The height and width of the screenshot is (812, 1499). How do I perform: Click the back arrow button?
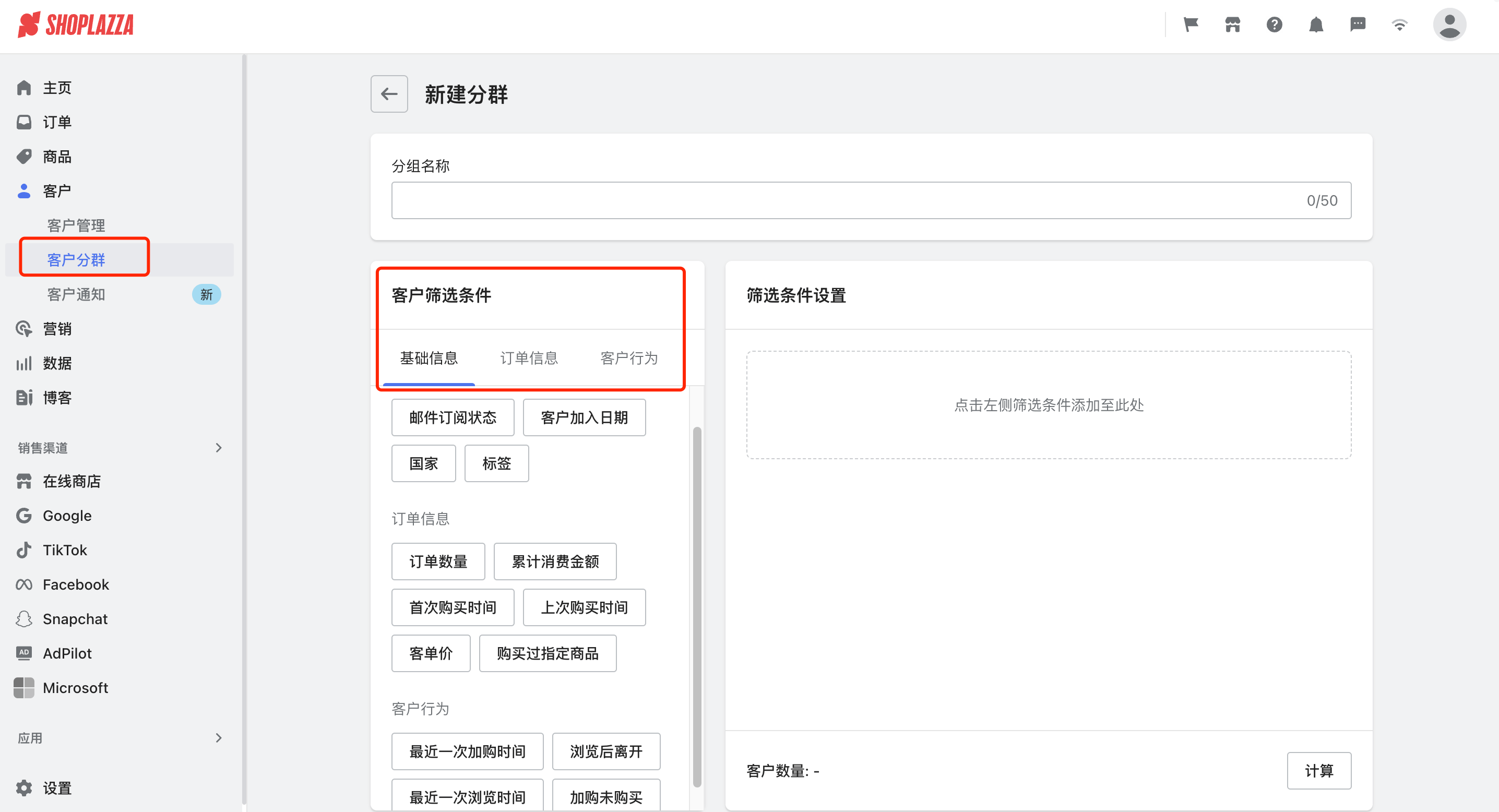pos(389,93)
